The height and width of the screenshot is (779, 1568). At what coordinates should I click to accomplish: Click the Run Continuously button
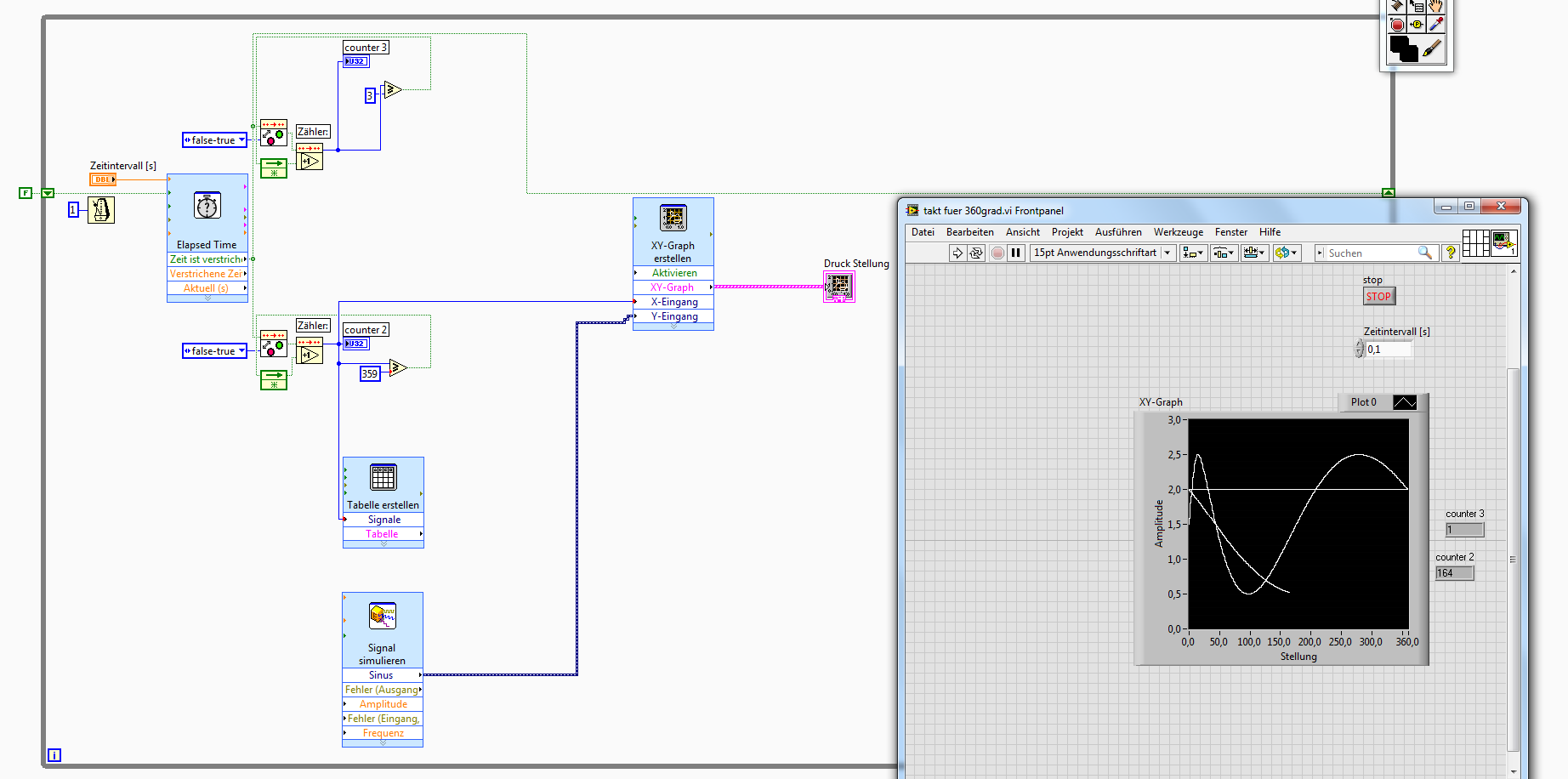[x=976, y=253]
